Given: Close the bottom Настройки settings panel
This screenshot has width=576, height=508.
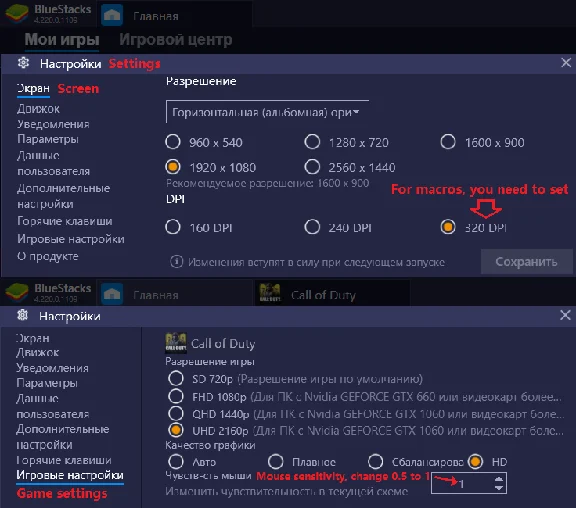Looking at the screenshot, I should pyautogui.click(x=565, y=315).
